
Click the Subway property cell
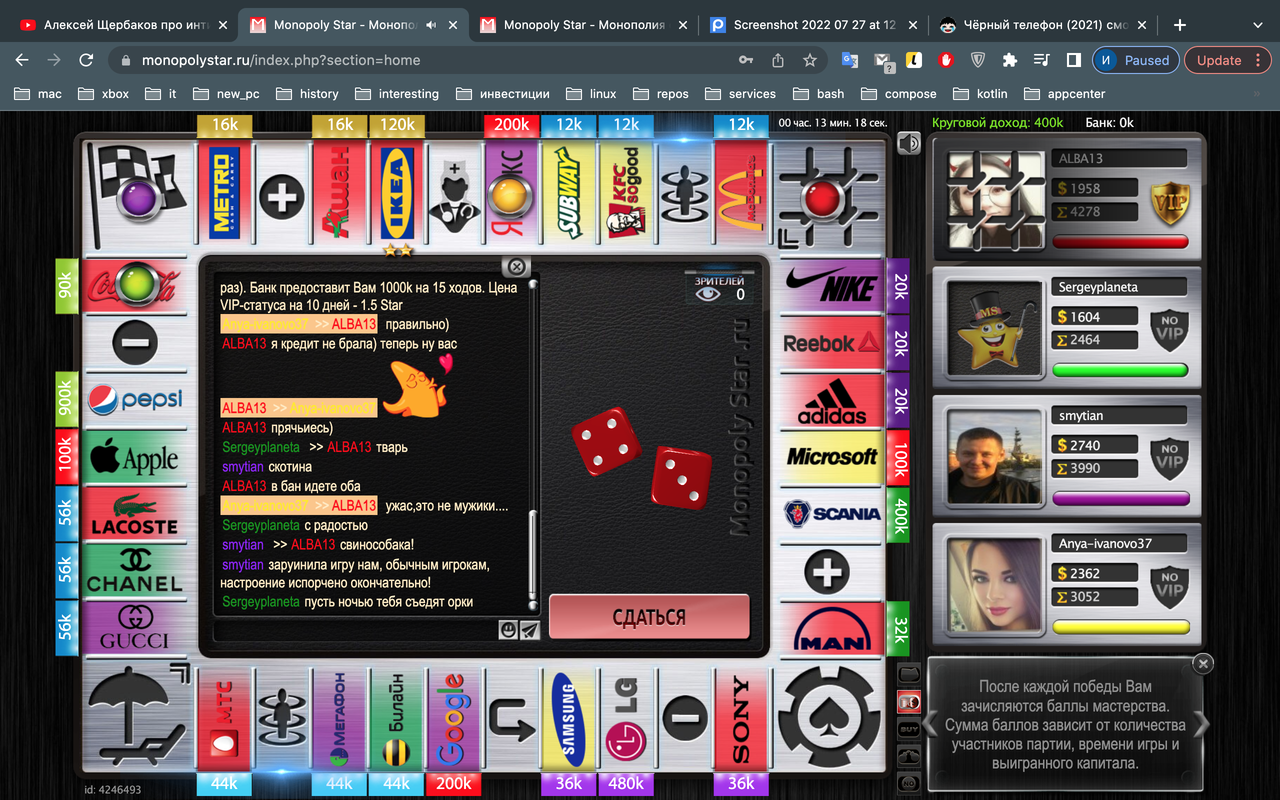point(569,193)
